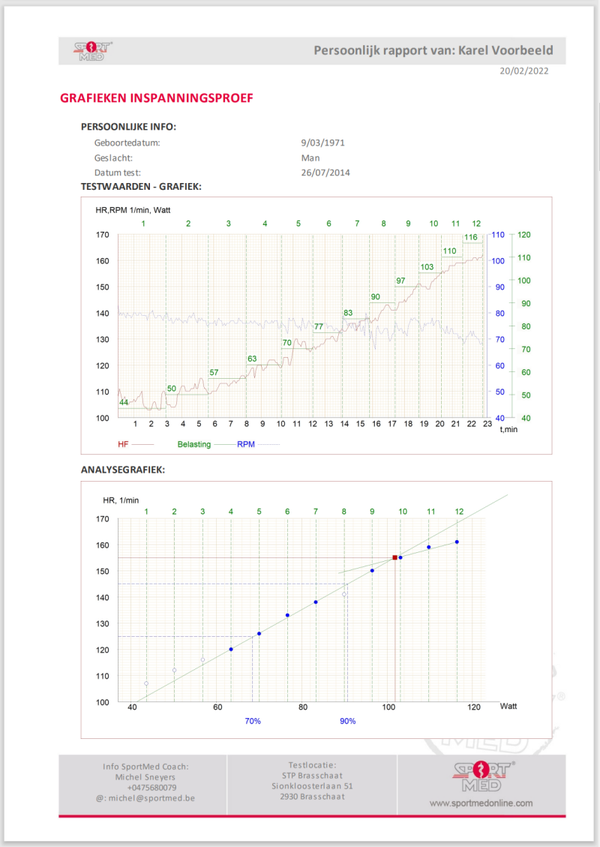Open the www.sportmedonline.com link
This screenshot has height=847, width=600.
coord(481,803)
